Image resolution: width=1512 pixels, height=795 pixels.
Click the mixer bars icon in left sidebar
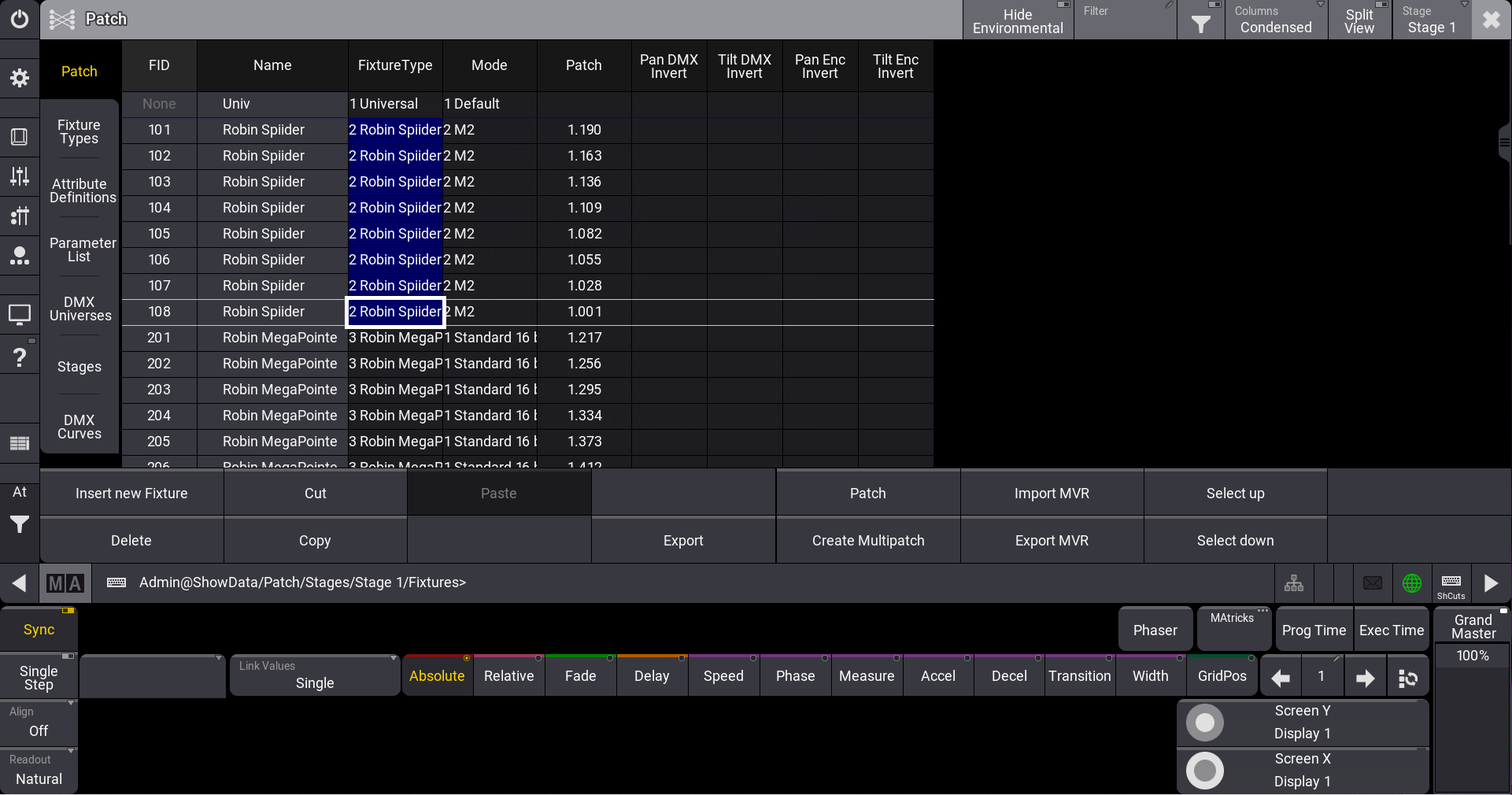pos(20,216)
